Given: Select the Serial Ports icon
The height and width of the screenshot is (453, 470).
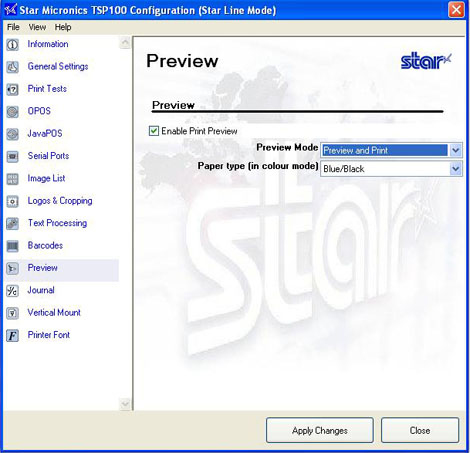Looking at the screenshot, I should click(13, 156).
